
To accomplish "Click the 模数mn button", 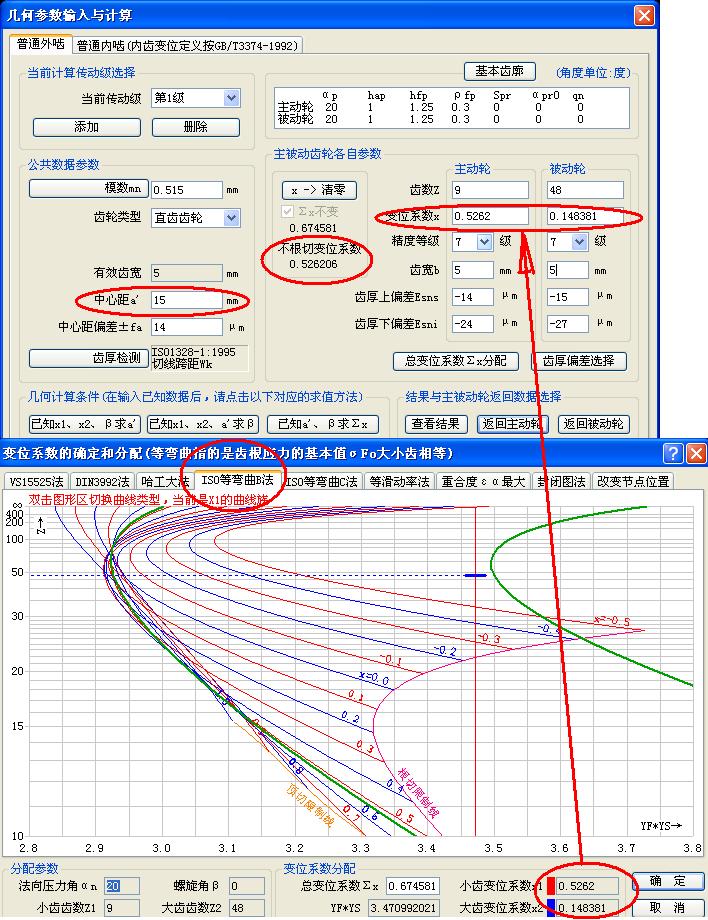I will pos(89,188).
